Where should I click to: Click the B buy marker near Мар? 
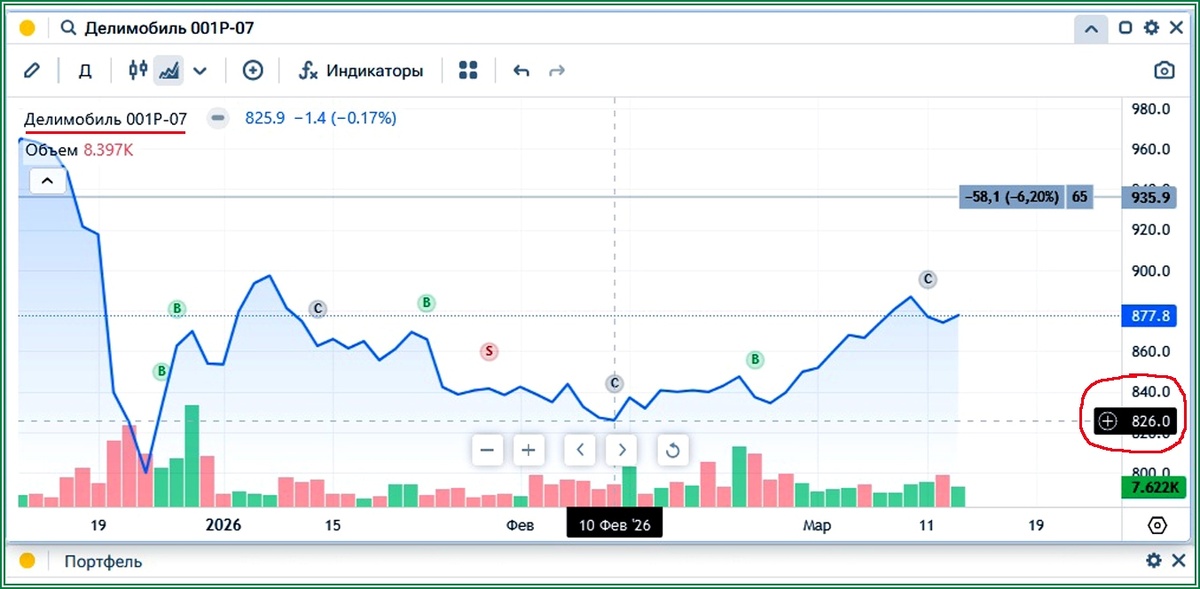[x=755, y=359]
